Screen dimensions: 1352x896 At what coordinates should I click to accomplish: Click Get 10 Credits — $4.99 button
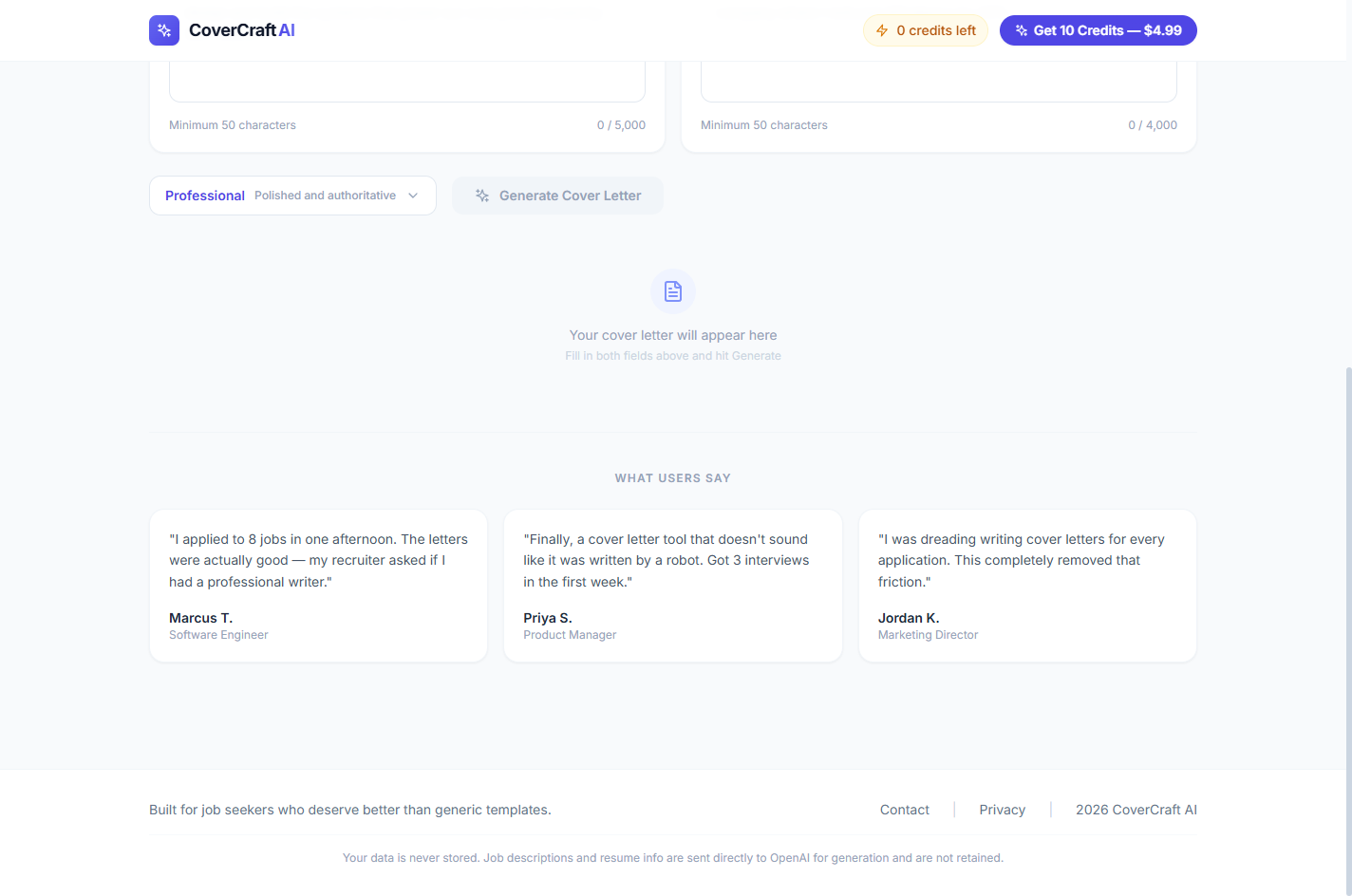(x=1098, y=30)
